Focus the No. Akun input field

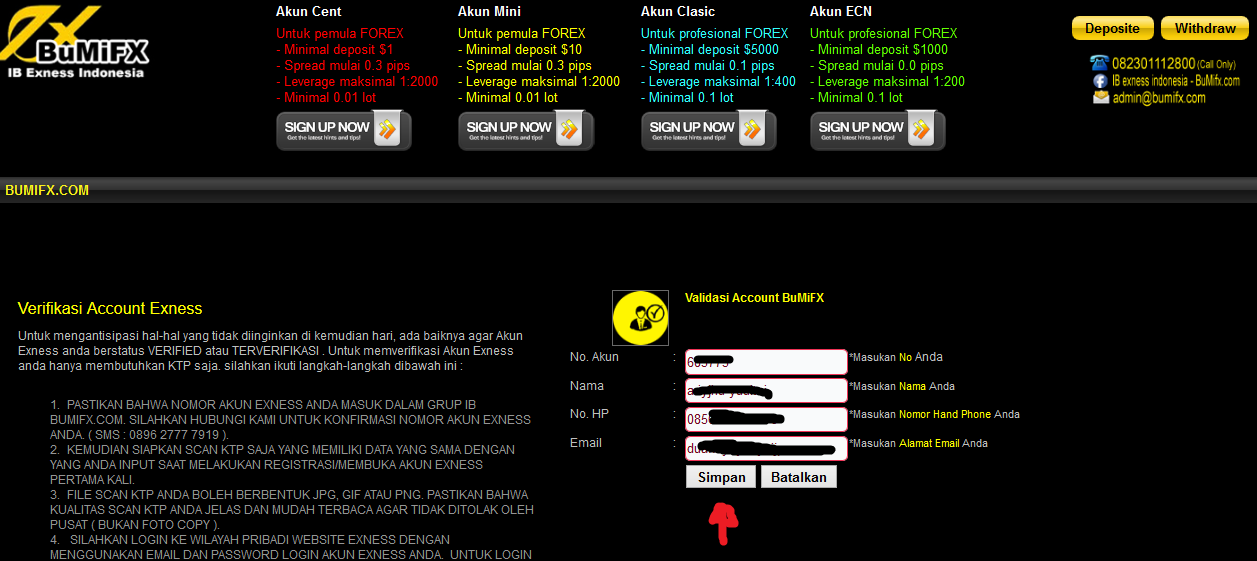tap(766, 362)
